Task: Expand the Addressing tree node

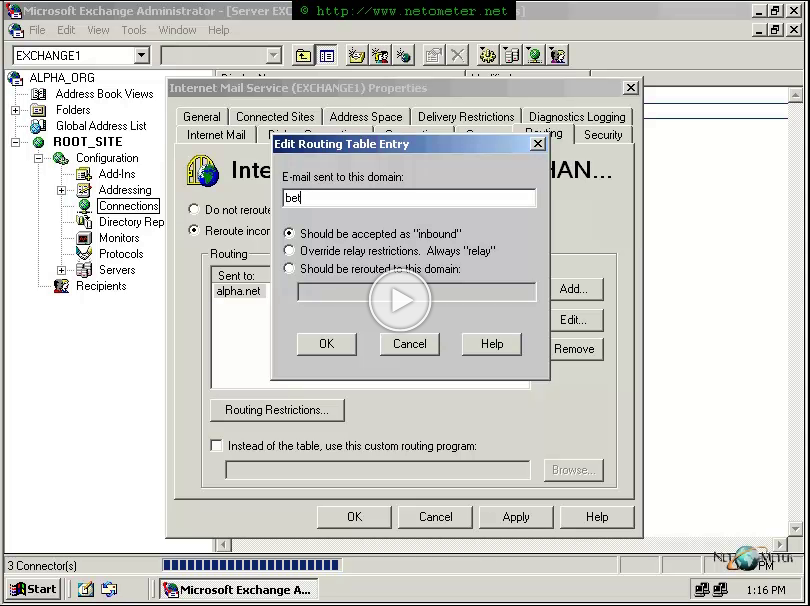Action: point(61,190)
